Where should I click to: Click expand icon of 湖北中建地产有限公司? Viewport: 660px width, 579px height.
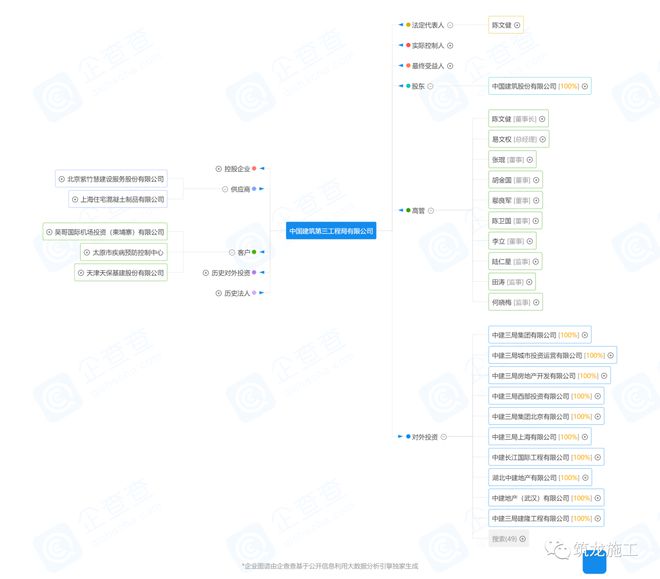[x=585, y=478]
